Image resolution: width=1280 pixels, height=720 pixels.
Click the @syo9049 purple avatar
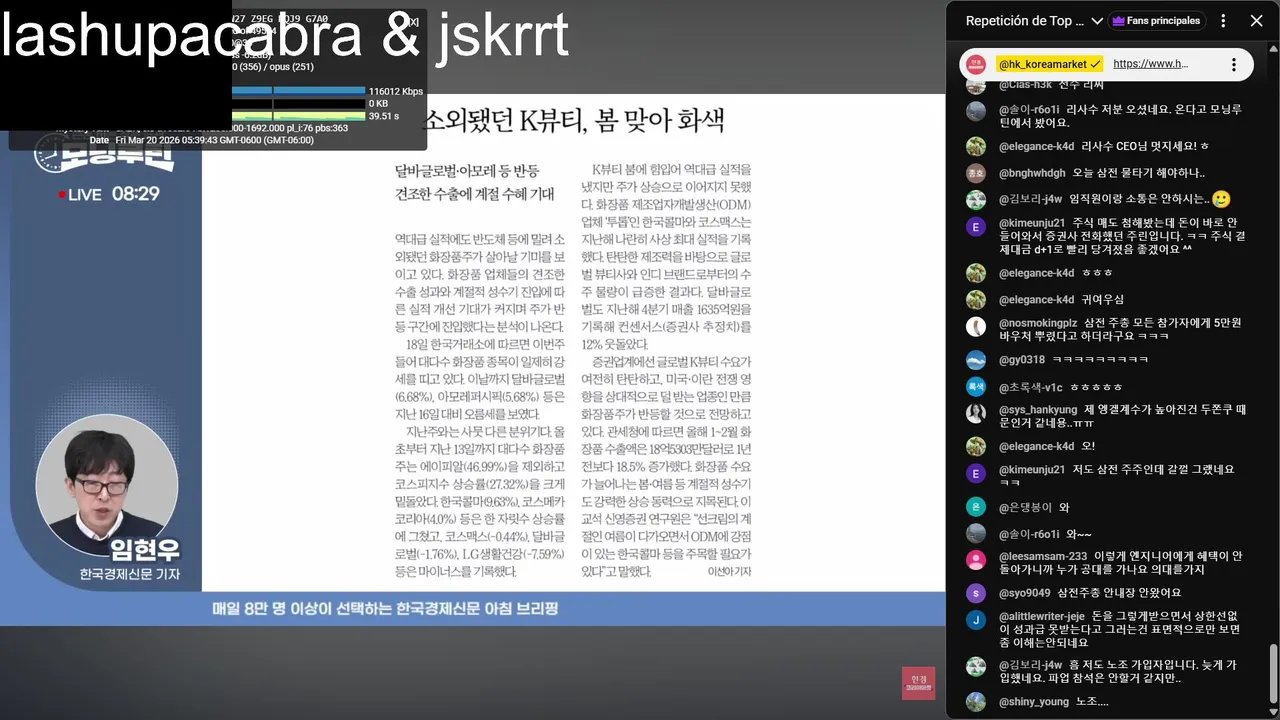tap(976, 593)
